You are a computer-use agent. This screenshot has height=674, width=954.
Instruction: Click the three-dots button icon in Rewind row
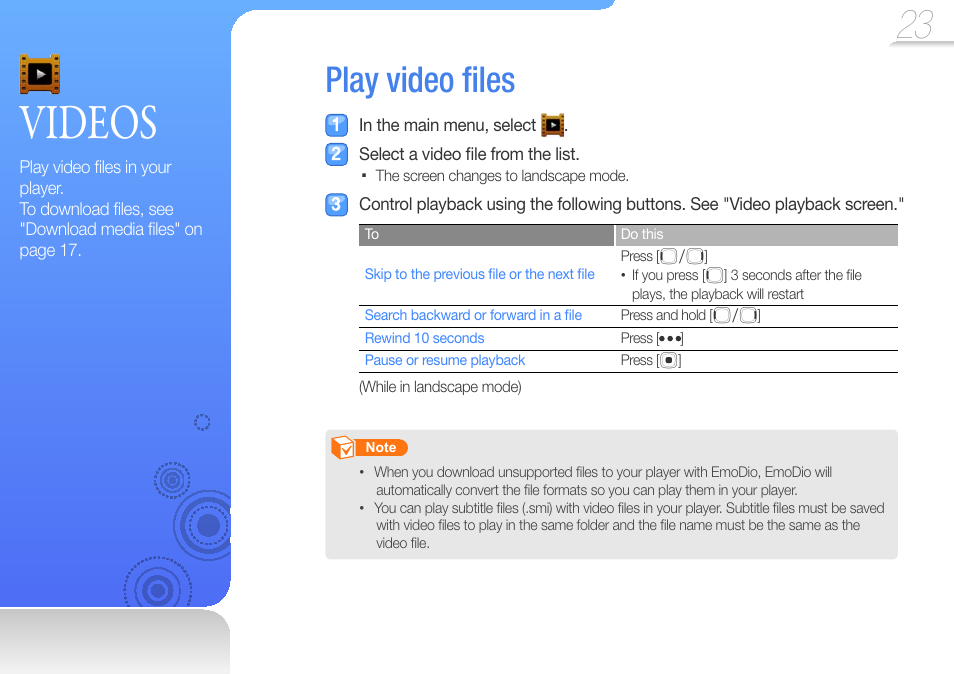[x=670, y=338]
